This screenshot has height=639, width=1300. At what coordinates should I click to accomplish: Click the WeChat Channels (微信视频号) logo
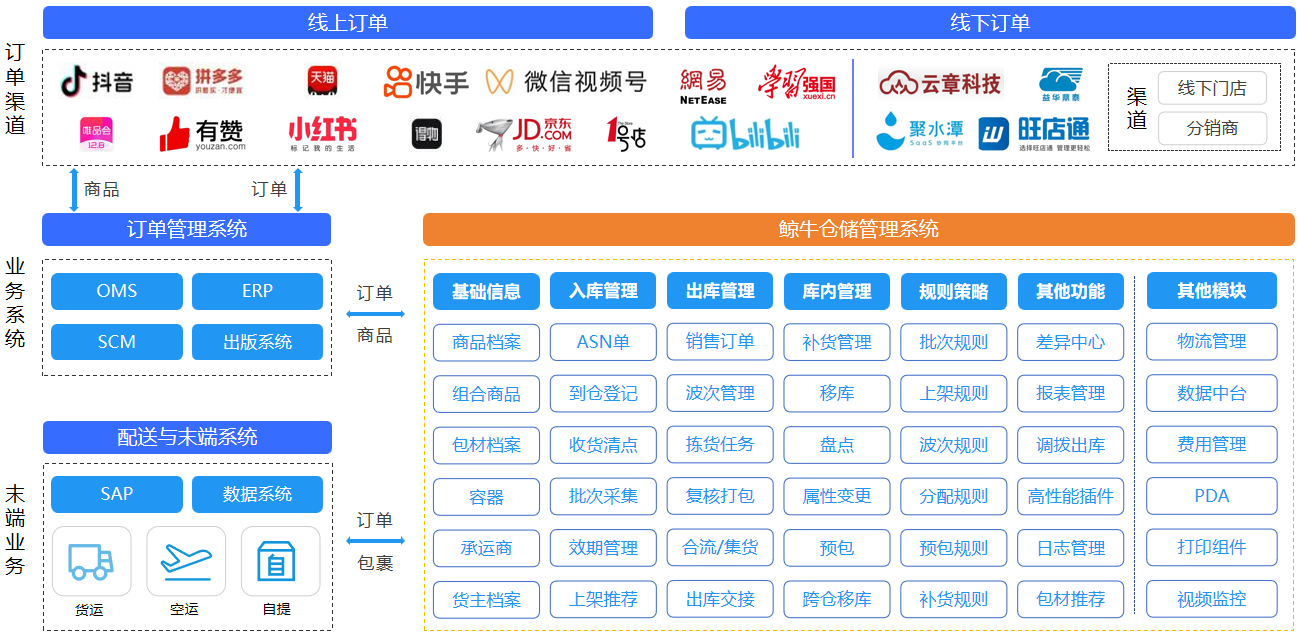(566, 82)
